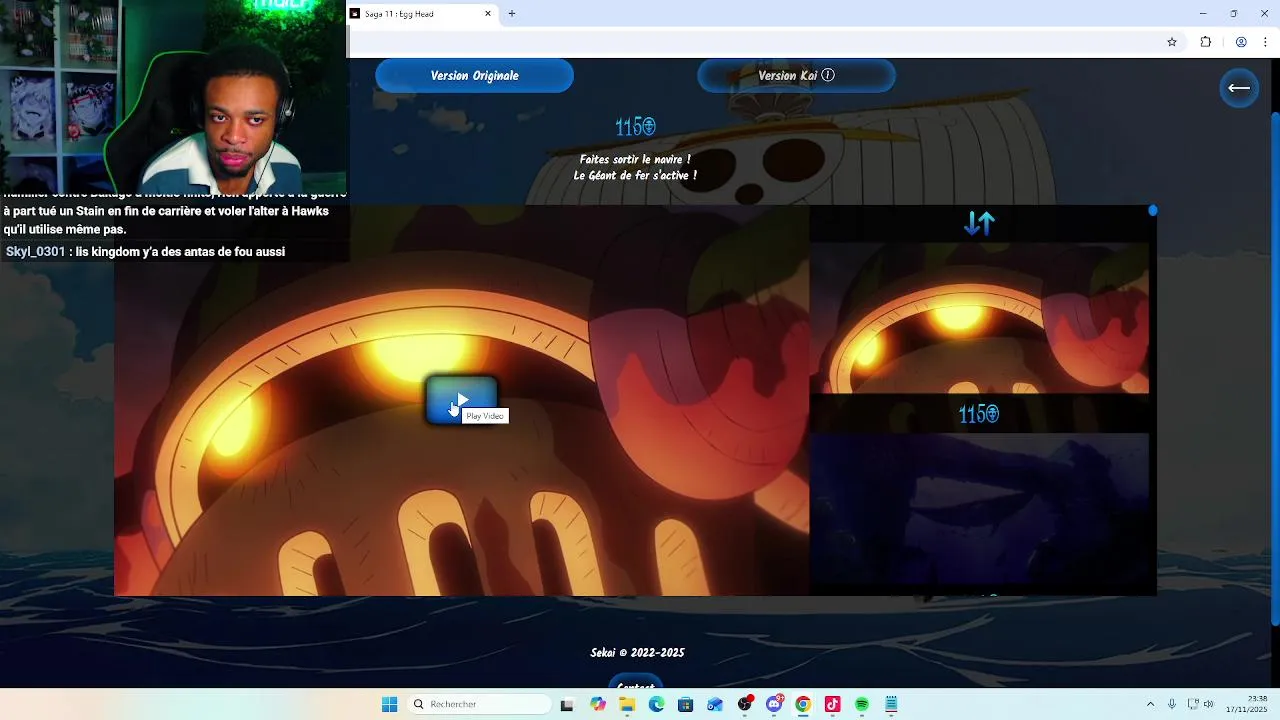Click episode number label in playlist
This screenshot has width=1280, height=720.
pyautogui.click(x=978, y=414)
